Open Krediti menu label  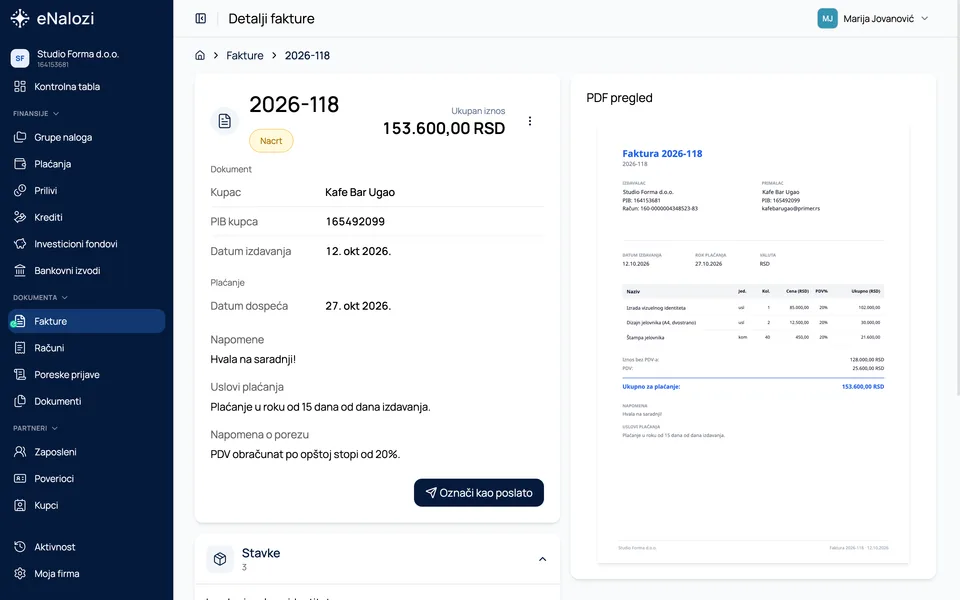48,217
